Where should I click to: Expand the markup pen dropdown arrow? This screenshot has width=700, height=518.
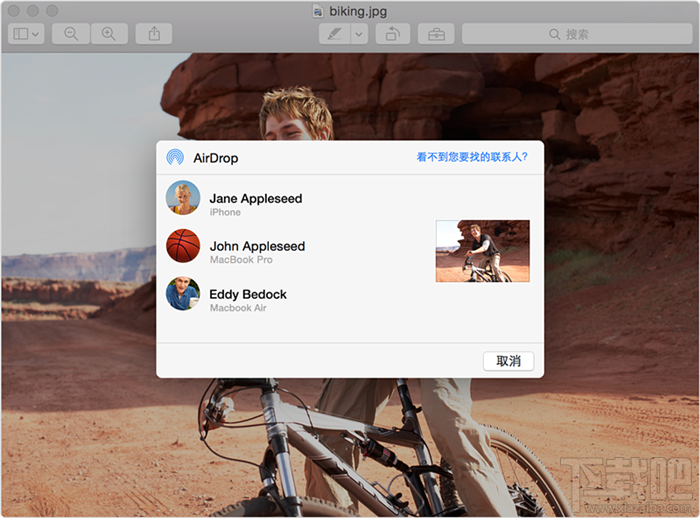tap(359, 34)
